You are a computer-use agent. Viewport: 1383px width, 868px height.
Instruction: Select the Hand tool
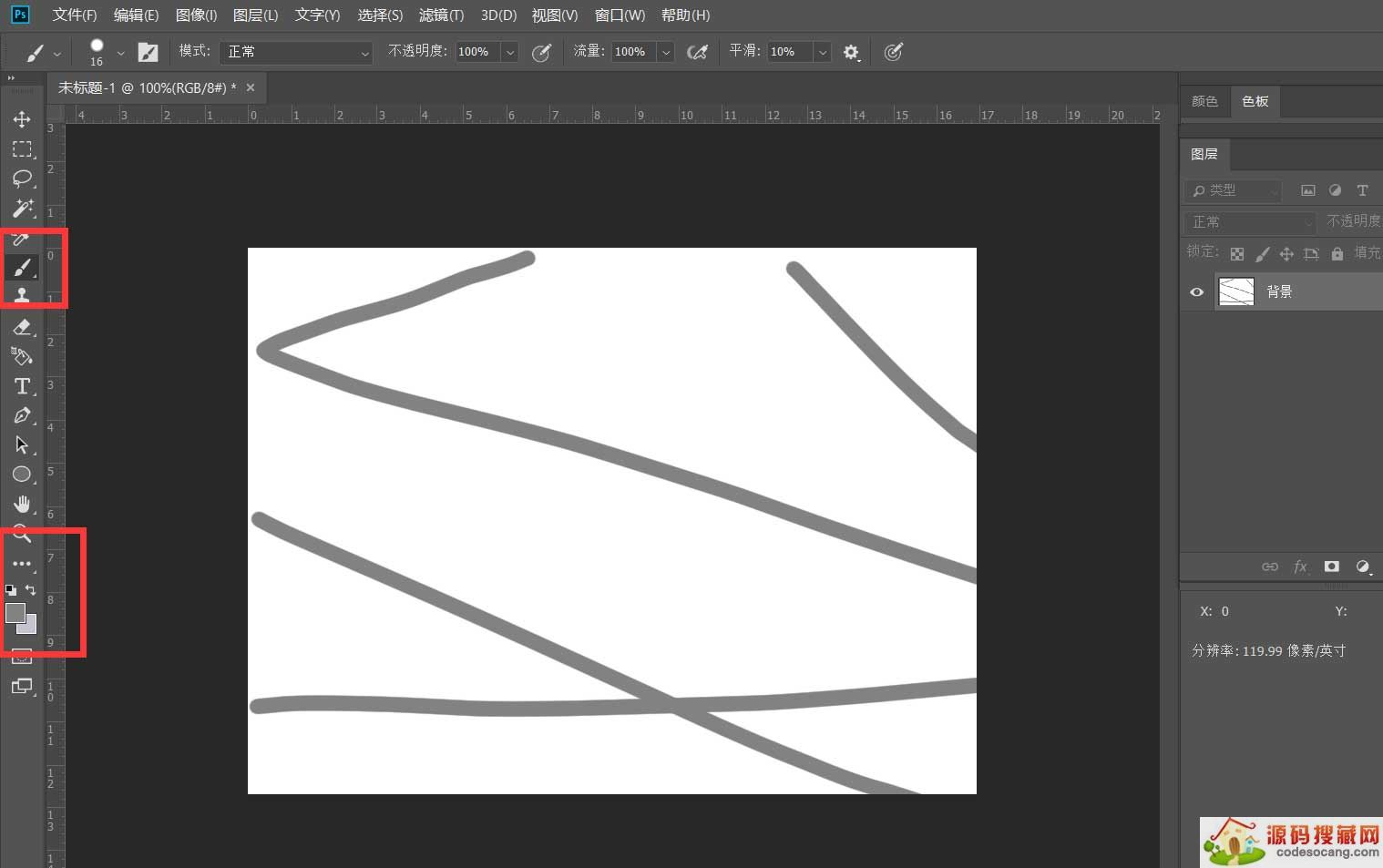pyautogui.click(x=22, y=504)
